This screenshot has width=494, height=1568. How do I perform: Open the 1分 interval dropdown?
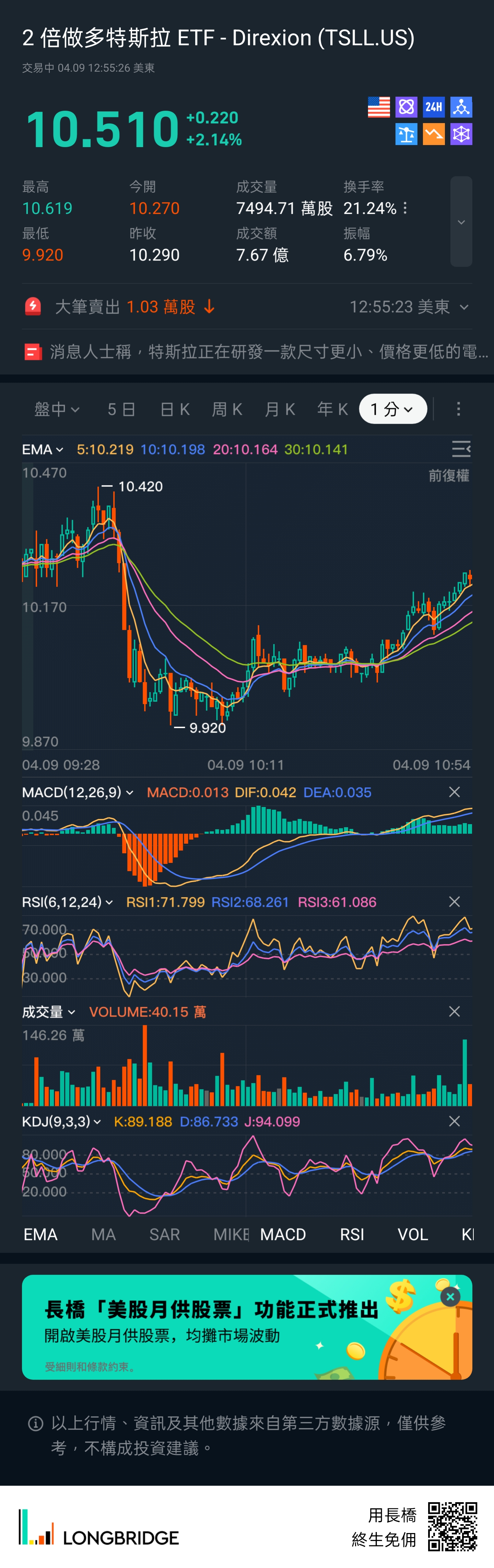click(x=392, y=409)
